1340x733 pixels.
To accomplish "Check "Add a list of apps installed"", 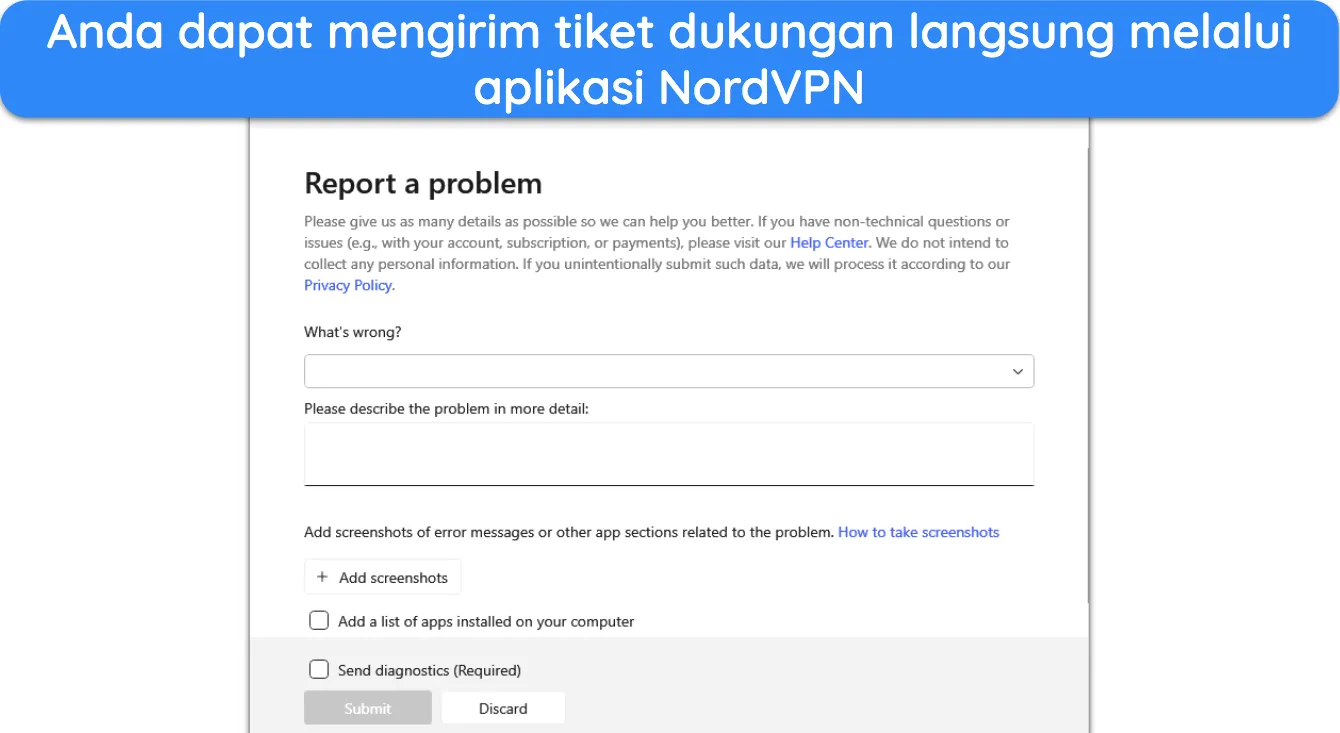I will 319,621.
